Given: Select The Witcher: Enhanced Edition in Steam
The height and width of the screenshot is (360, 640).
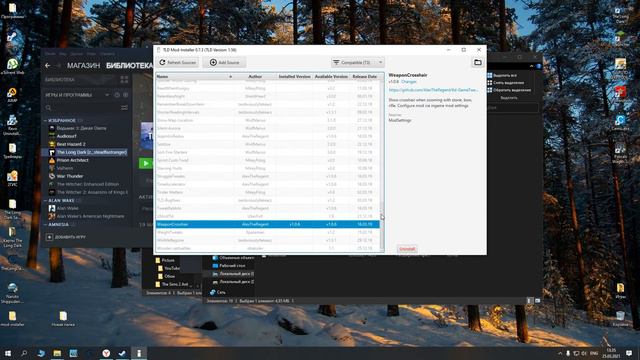Looking at the screenshot, I should (88, 184).
